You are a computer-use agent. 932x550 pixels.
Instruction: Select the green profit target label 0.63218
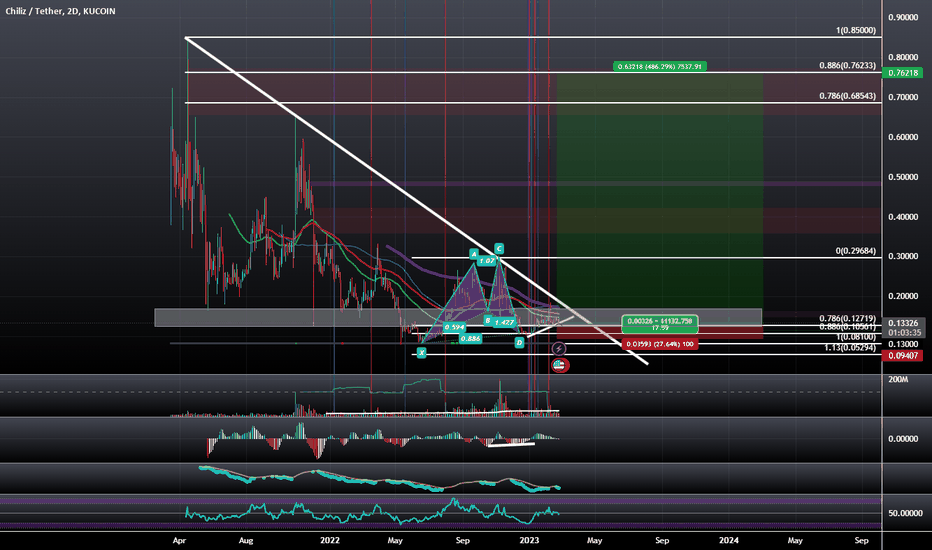tap(660, 67)
